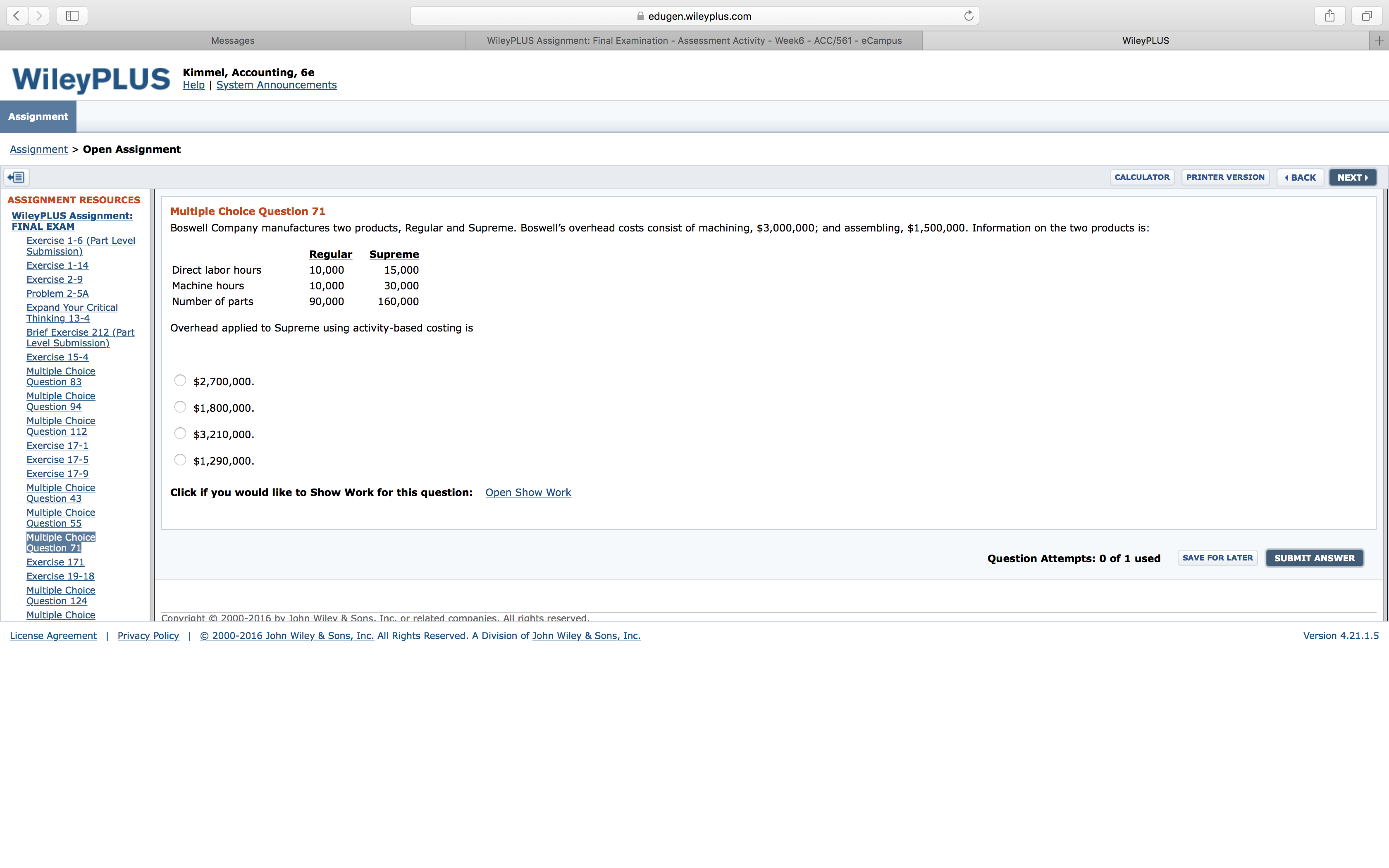The image size is (1389, 868).
Task: Add a new tab with plus icon
Action: pyautogui.click(x=1379, y=40)
